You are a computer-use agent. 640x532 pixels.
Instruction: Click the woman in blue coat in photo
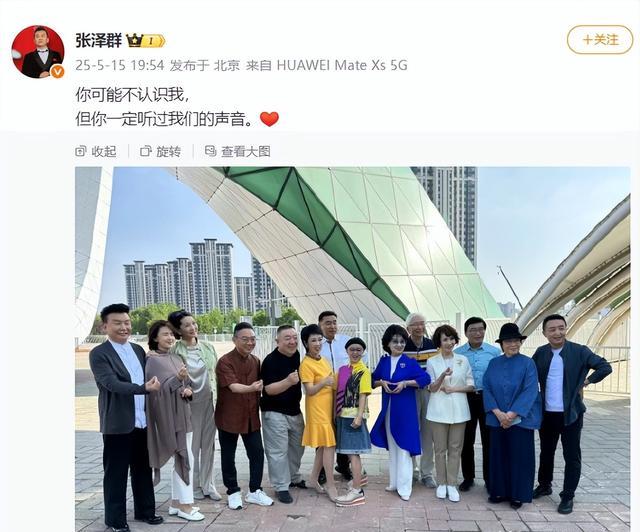(399, 410)
